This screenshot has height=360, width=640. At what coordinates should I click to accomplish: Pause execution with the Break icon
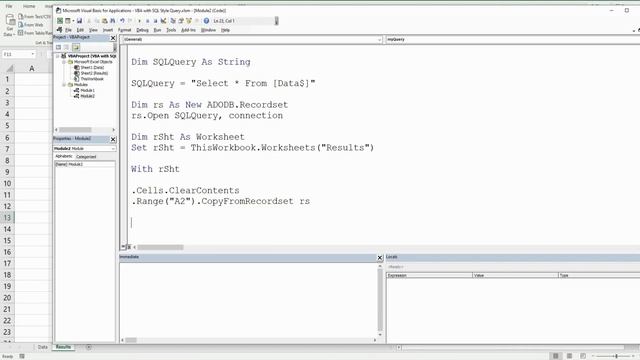[147, 21]
